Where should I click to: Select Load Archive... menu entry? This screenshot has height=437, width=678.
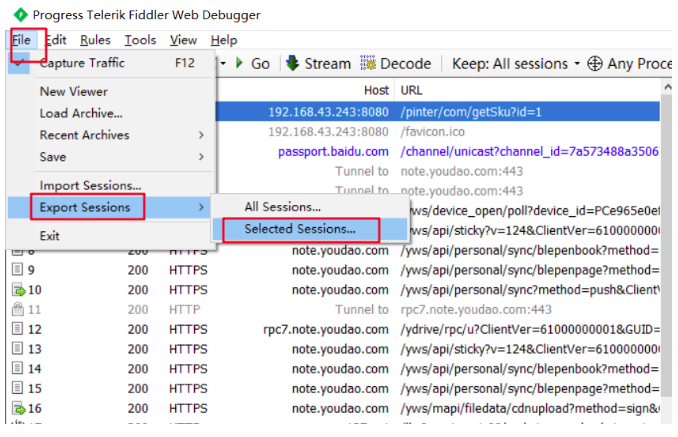(111, 113)
